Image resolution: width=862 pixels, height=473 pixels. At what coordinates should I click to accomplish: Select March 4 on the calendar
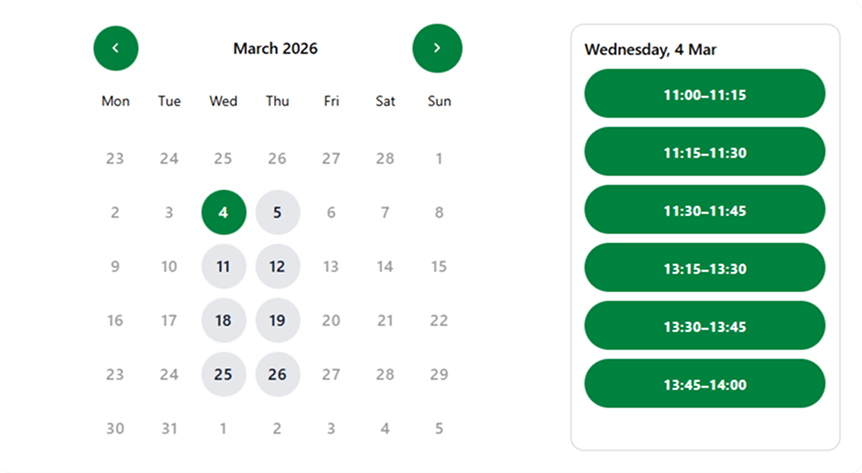224,212
